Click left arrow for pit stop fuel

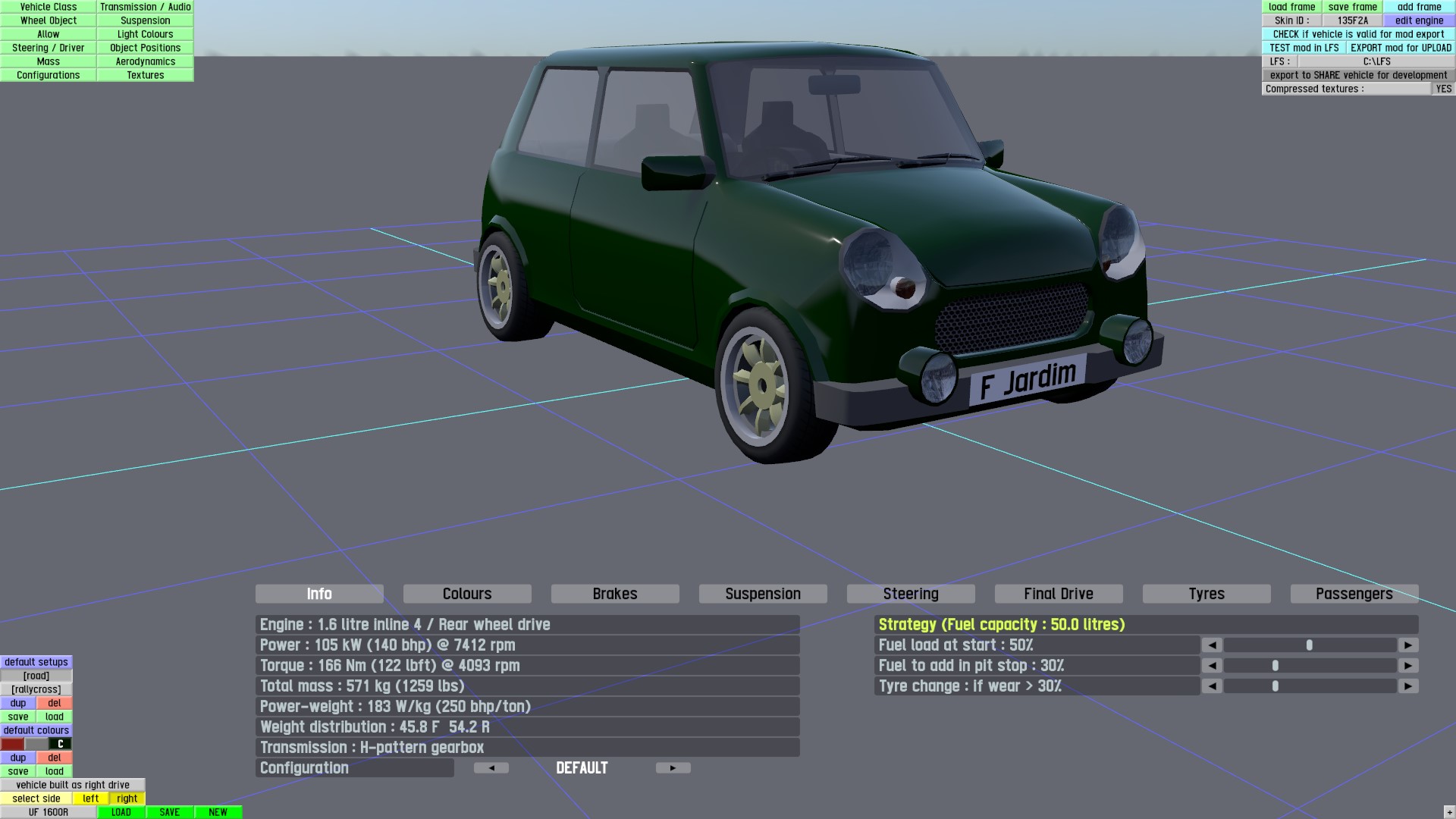coord(1212,666)
